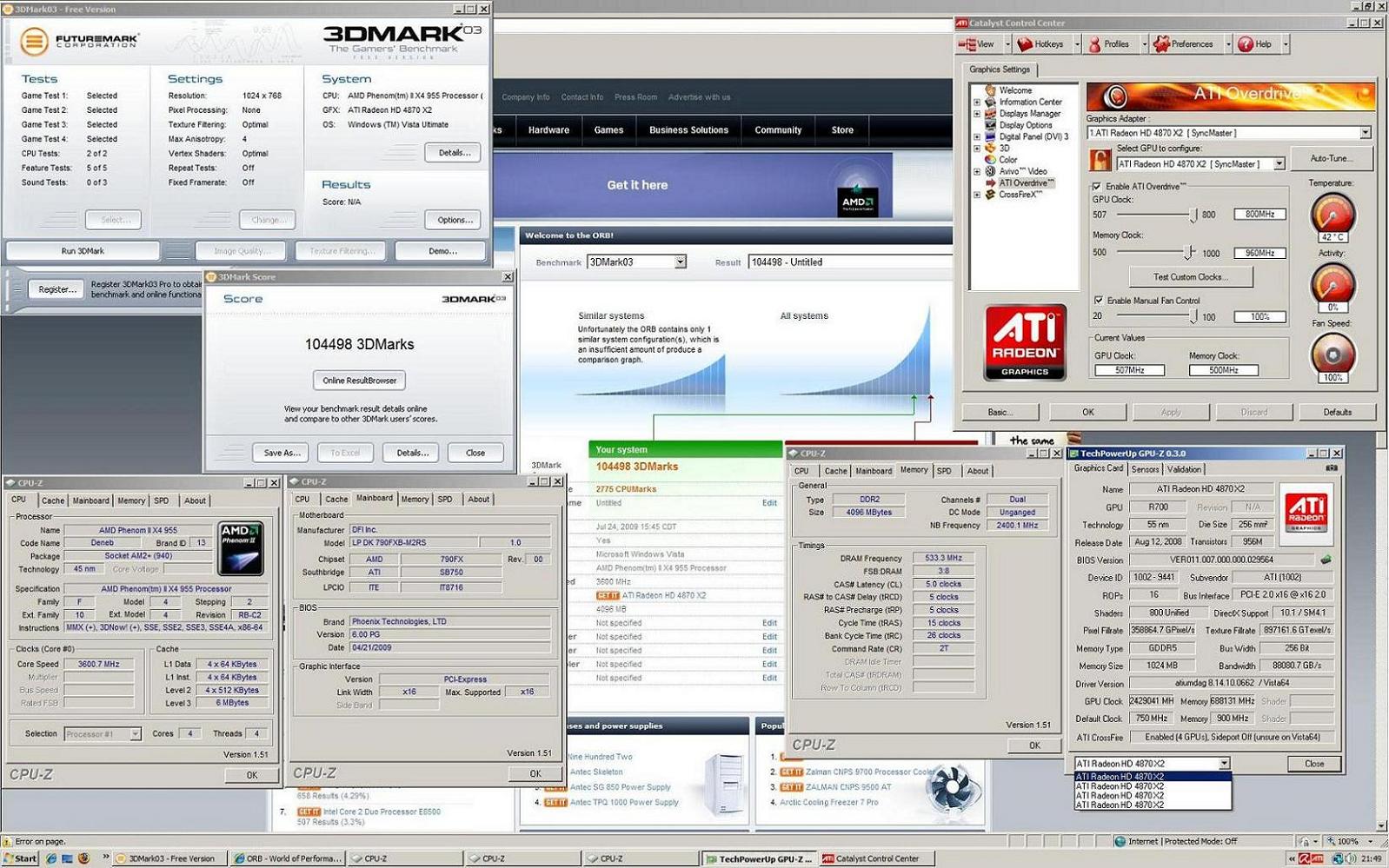Open SPD tab in CPU-Z memory window
The image size is (1389, 868).
click(944, 471)
